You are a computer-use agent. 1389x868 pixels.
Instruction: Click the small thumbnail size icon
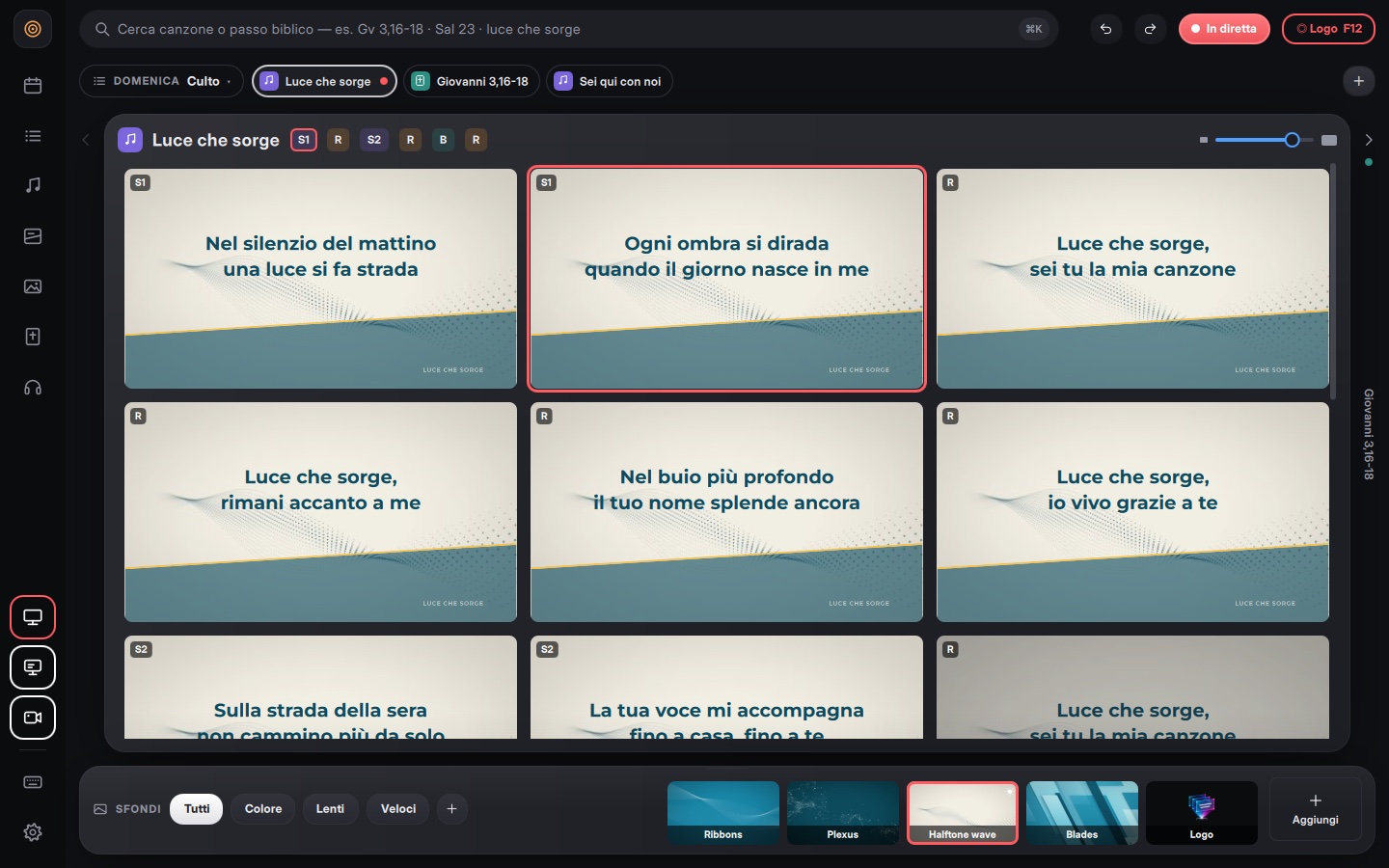click(x=1204, y=140)
